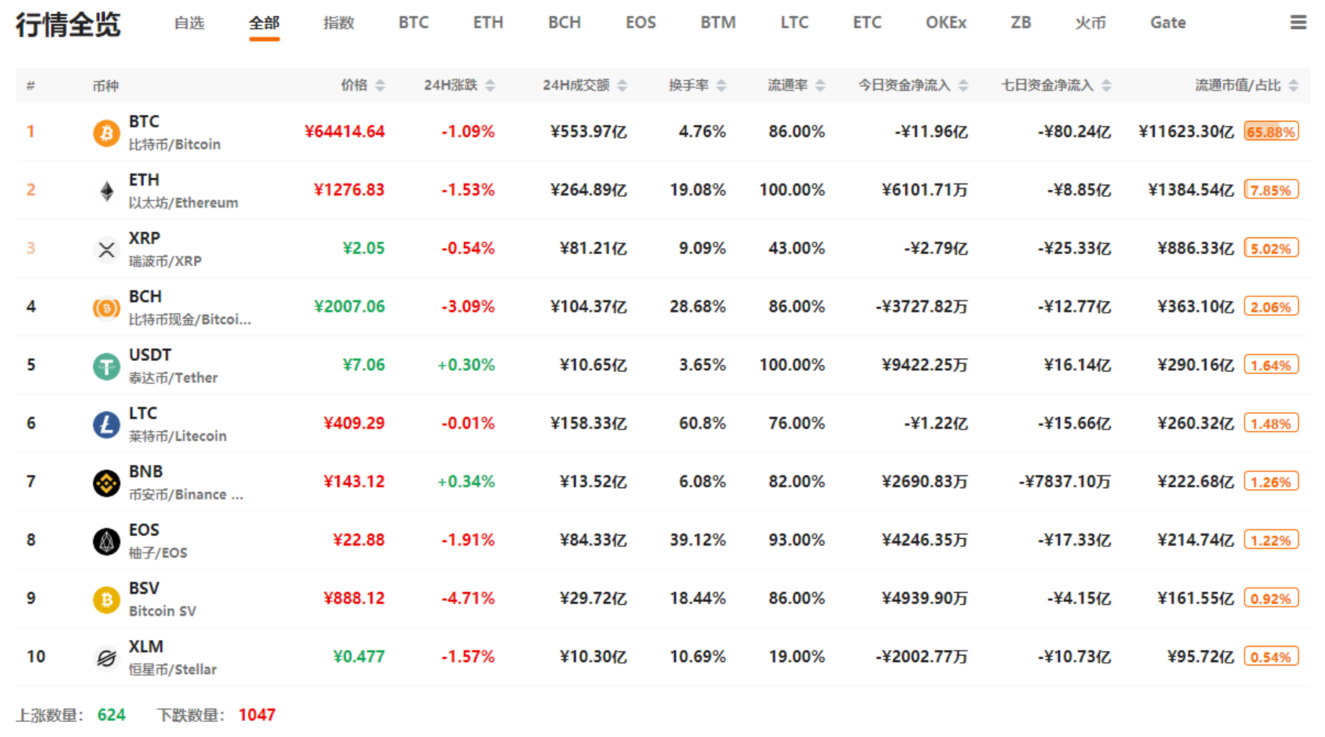Sort by 24H涨跌 column arrows
Image resolution: width=1325 pixels, height=737 pixels.
490,86
